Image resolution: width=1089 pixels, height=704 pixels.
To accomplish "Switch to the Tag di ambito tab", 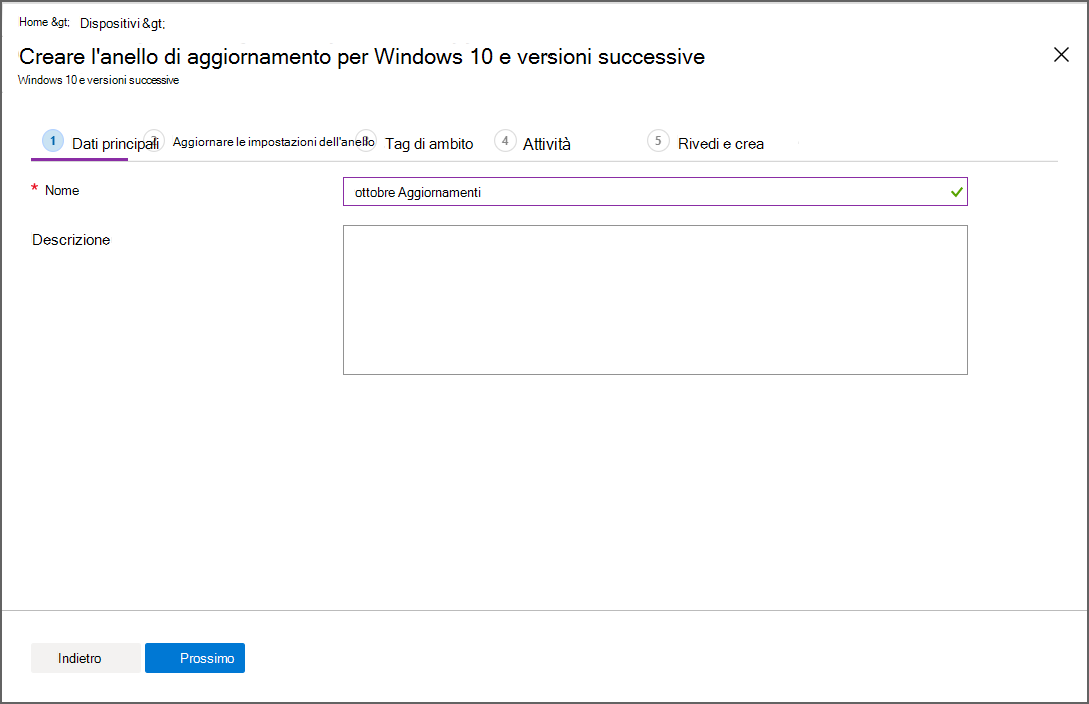I will 429,143.
